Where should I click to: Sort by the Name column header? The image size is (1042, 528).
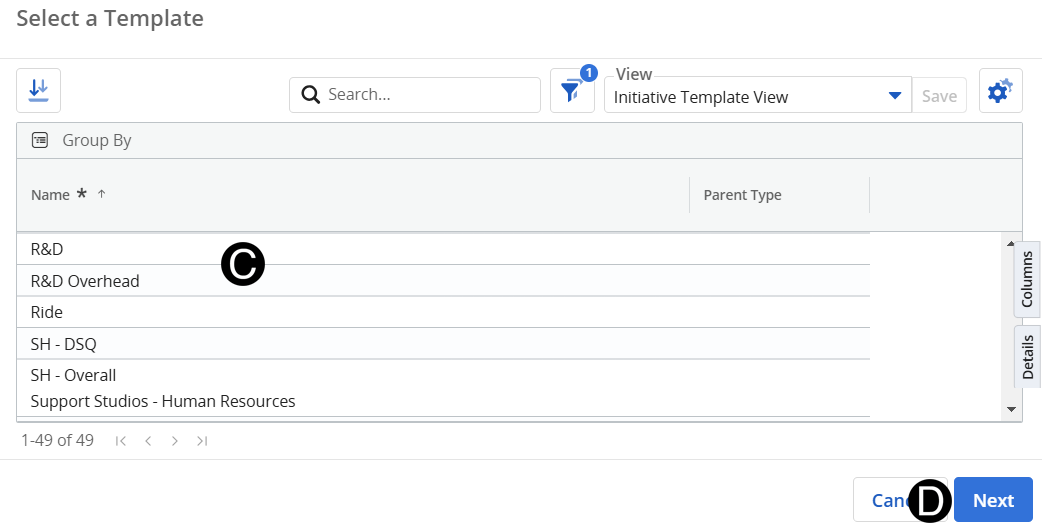[x=50, y=195]
